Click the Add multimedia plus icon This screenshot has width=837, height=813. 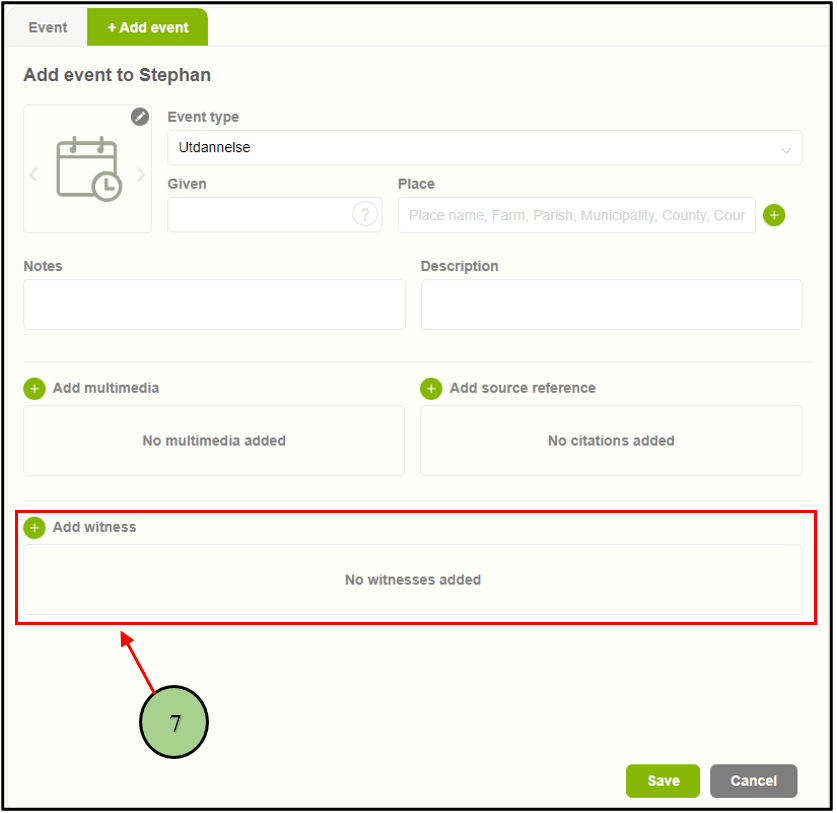pos(35,388)
